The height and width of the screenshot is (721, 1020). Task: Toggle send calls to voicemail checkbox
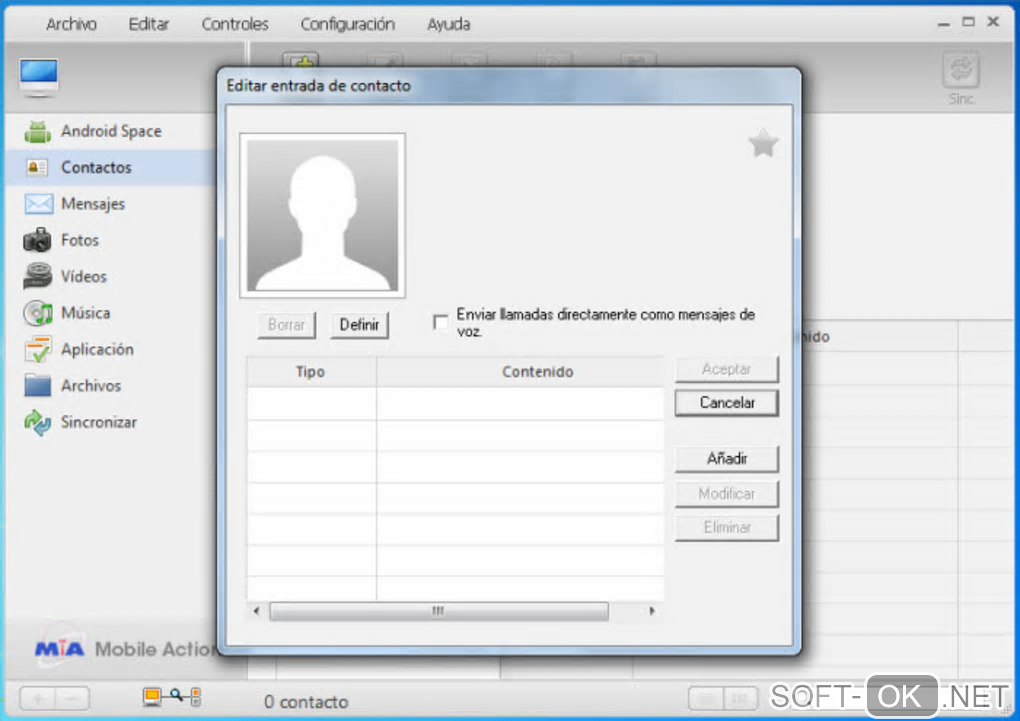[440, 322]
